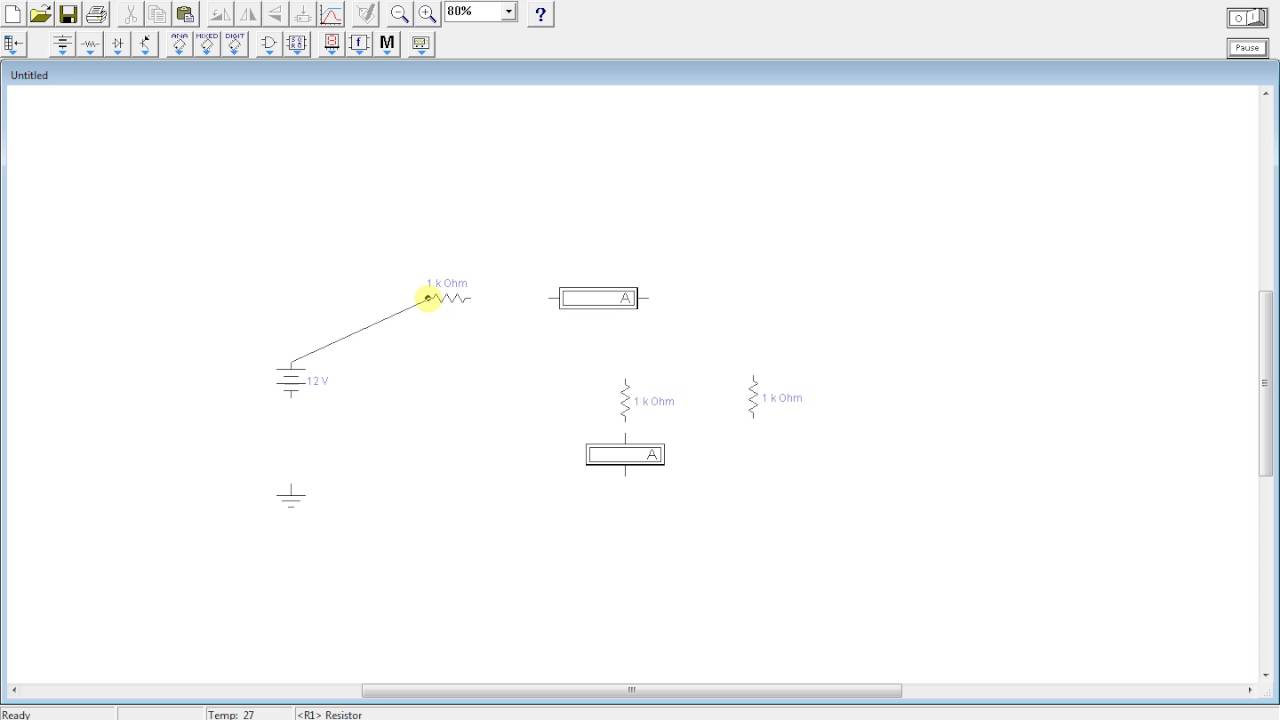Viewport: 1280px width, 720px height.
Task: Click the horizontal scrollbar thumb
Action: click(x=632, y=690)
